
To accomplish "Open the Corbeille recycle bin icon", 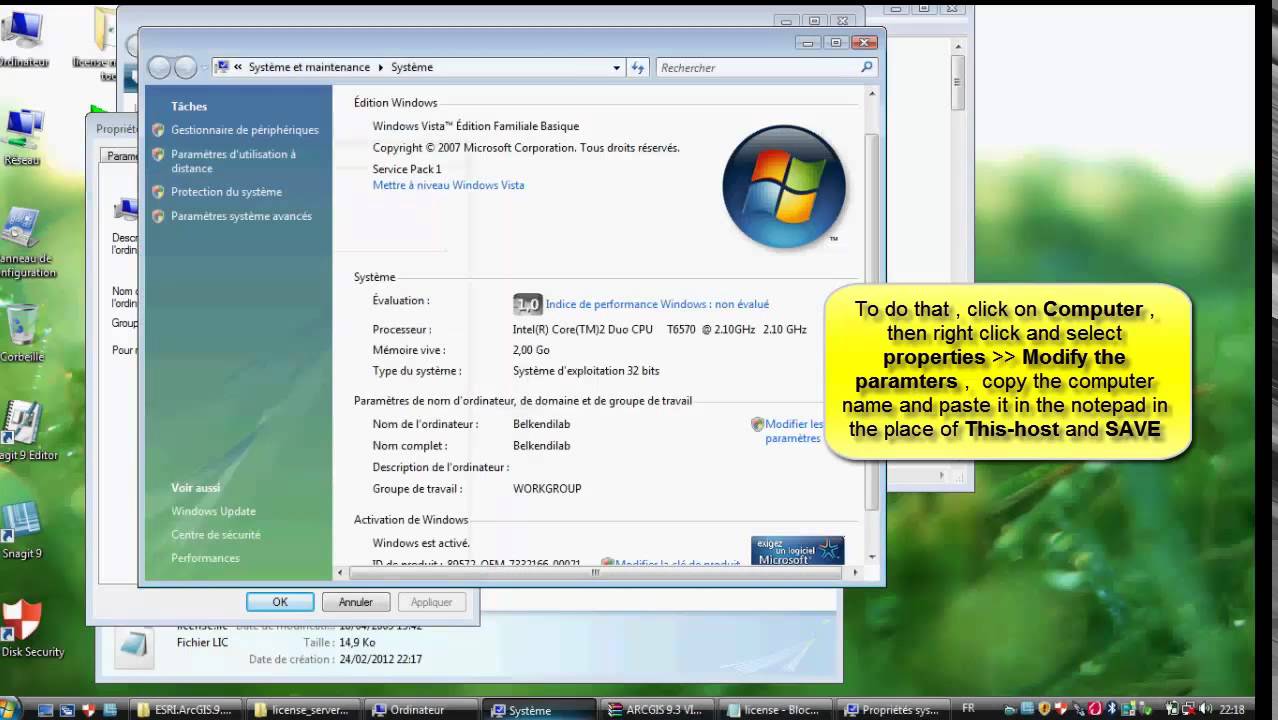I will pyautogui.click(x=22, y=333).
